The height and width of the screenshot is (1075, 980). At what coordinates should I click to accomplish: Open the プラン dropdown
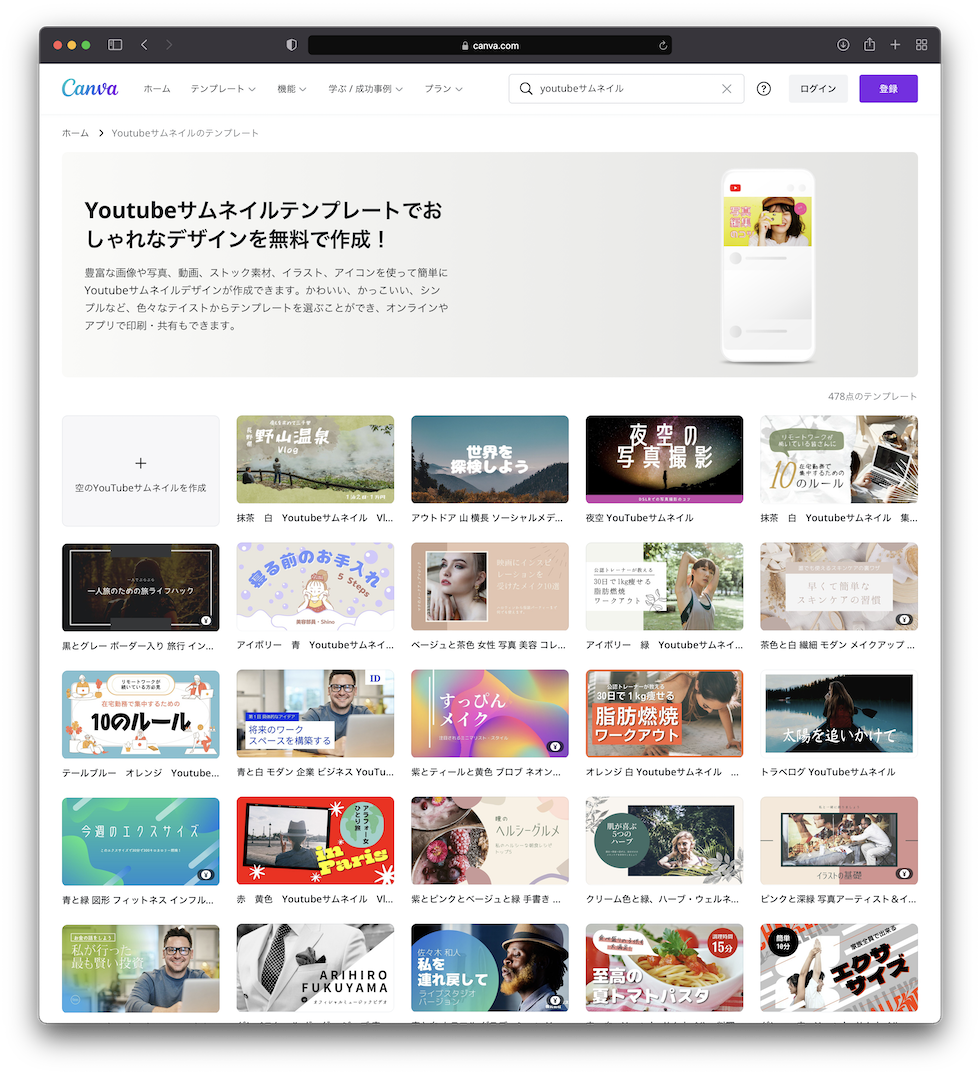coord(442,88)
